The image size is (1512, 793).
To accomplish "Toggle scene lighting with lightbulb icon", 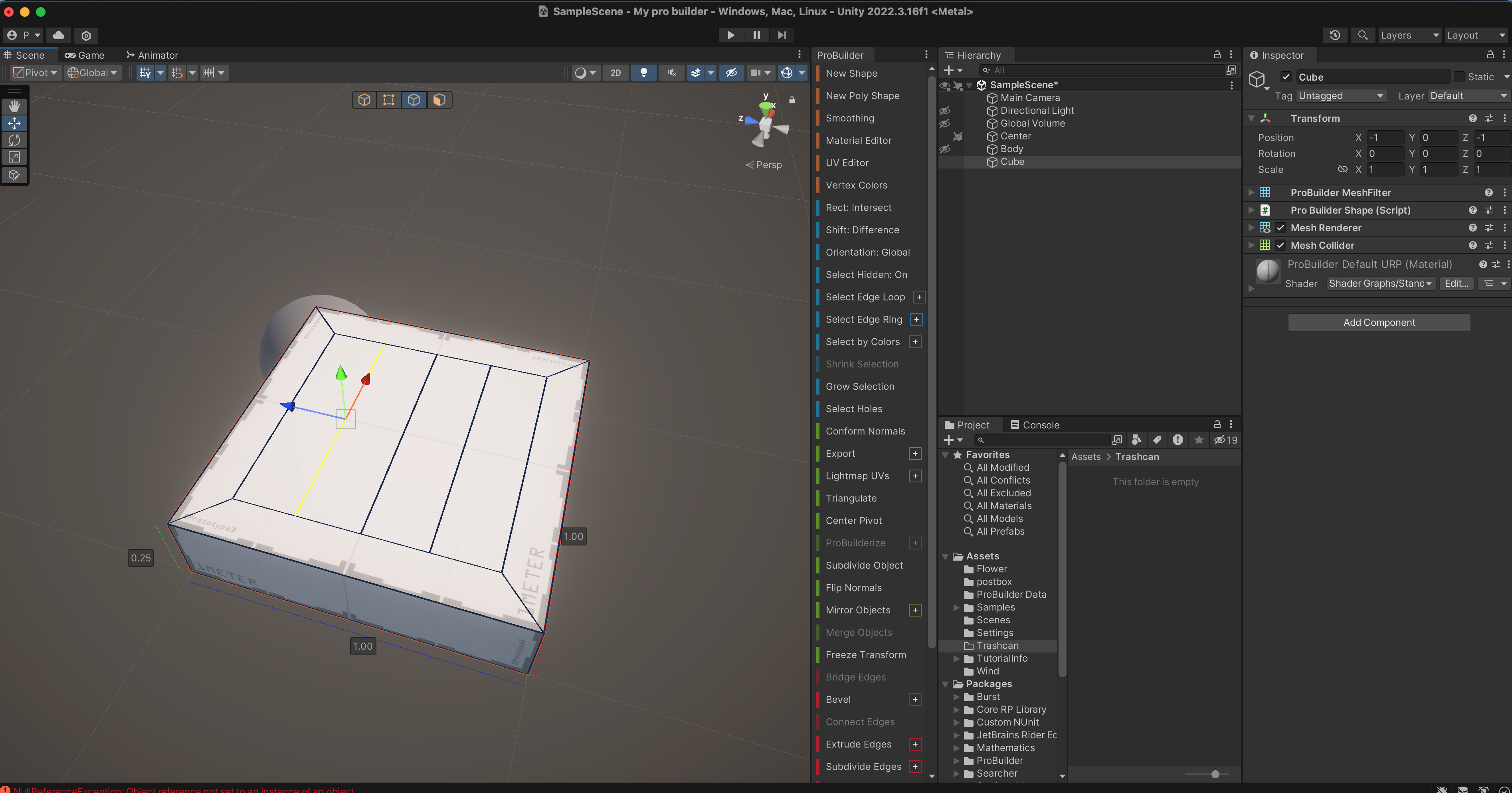I will [643, 73].
